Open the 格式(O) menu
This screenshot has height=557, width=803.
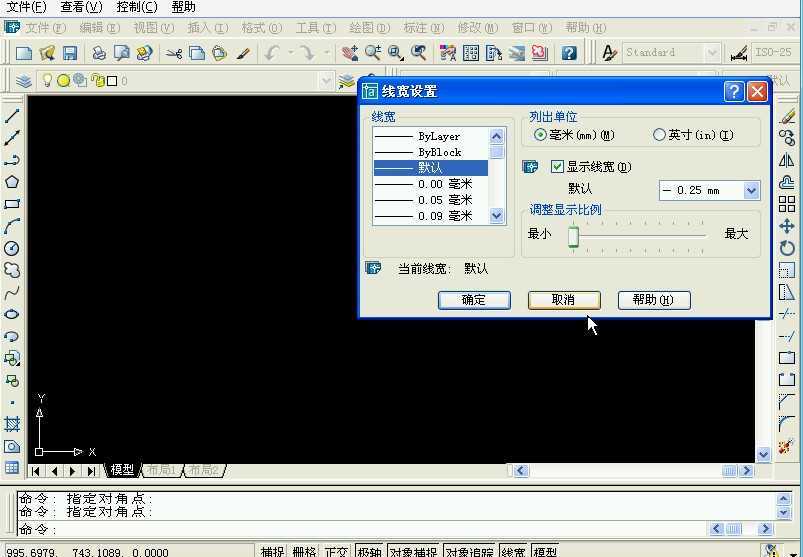pos(262,28)
